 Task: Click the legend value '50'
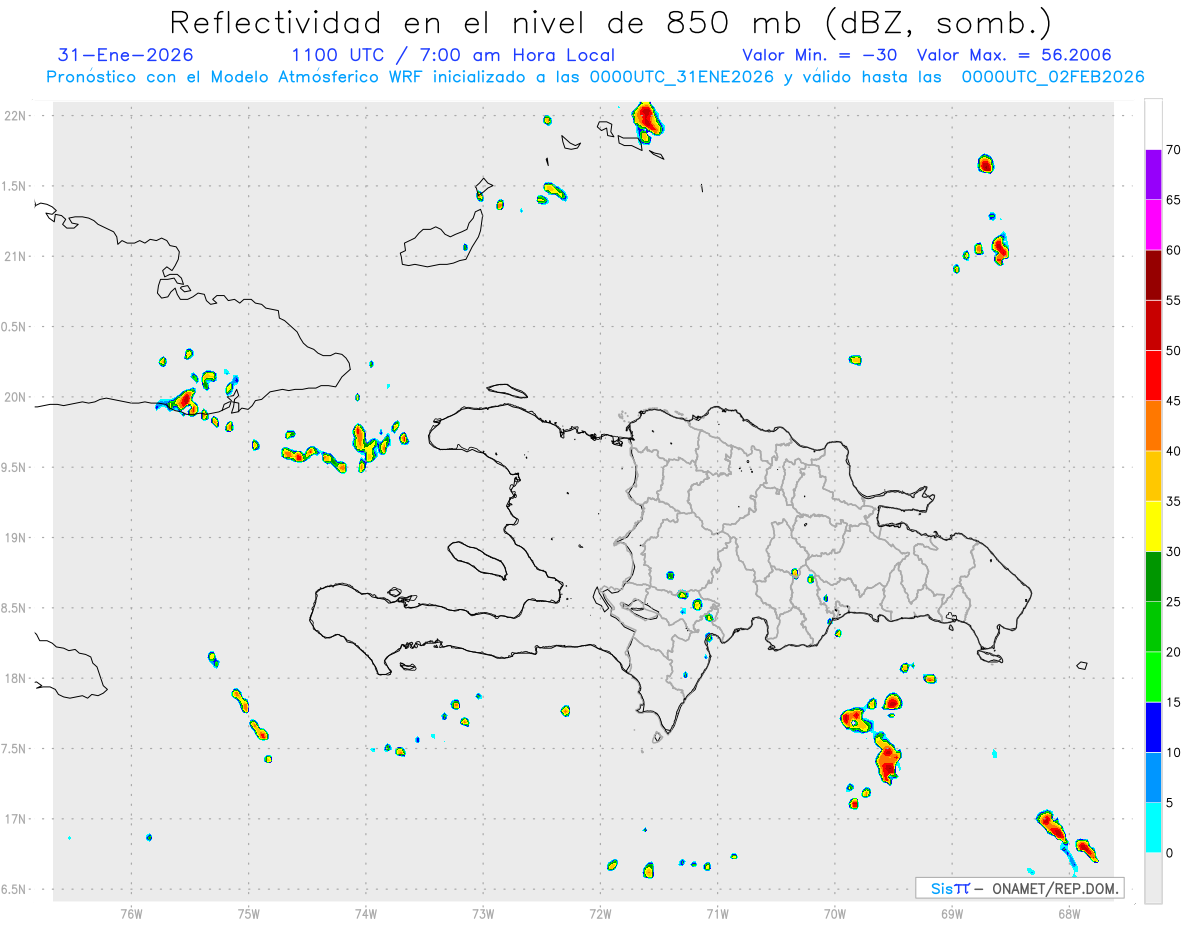click(x=1174, y=351)
